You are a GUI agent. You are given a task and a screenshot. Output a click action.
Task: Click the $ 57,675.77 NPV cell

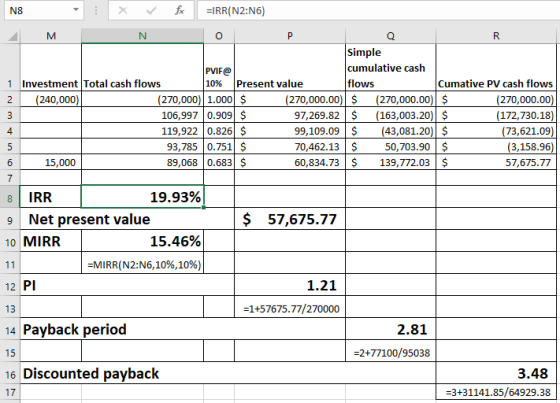pos(290,219)
